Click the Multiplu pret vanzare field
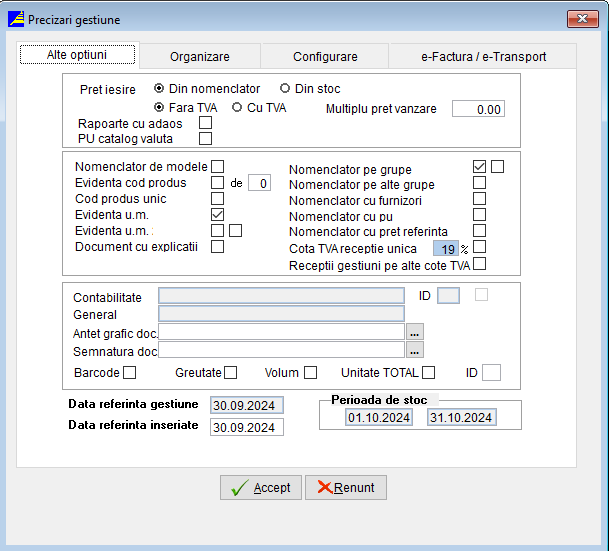Viewport: 609px width, 551px height. pos(478,109)
